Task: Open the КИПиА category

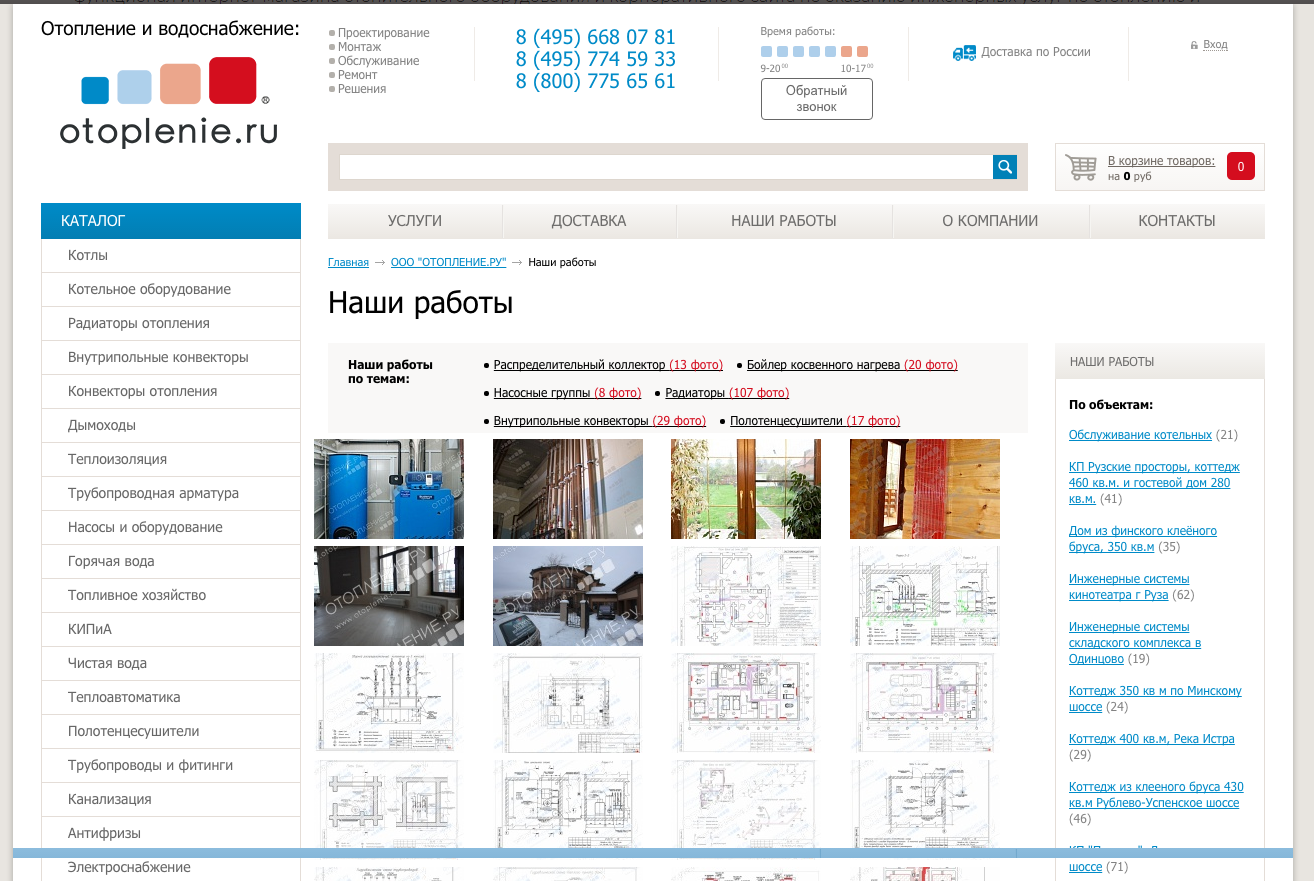Action: pos(171,630)
